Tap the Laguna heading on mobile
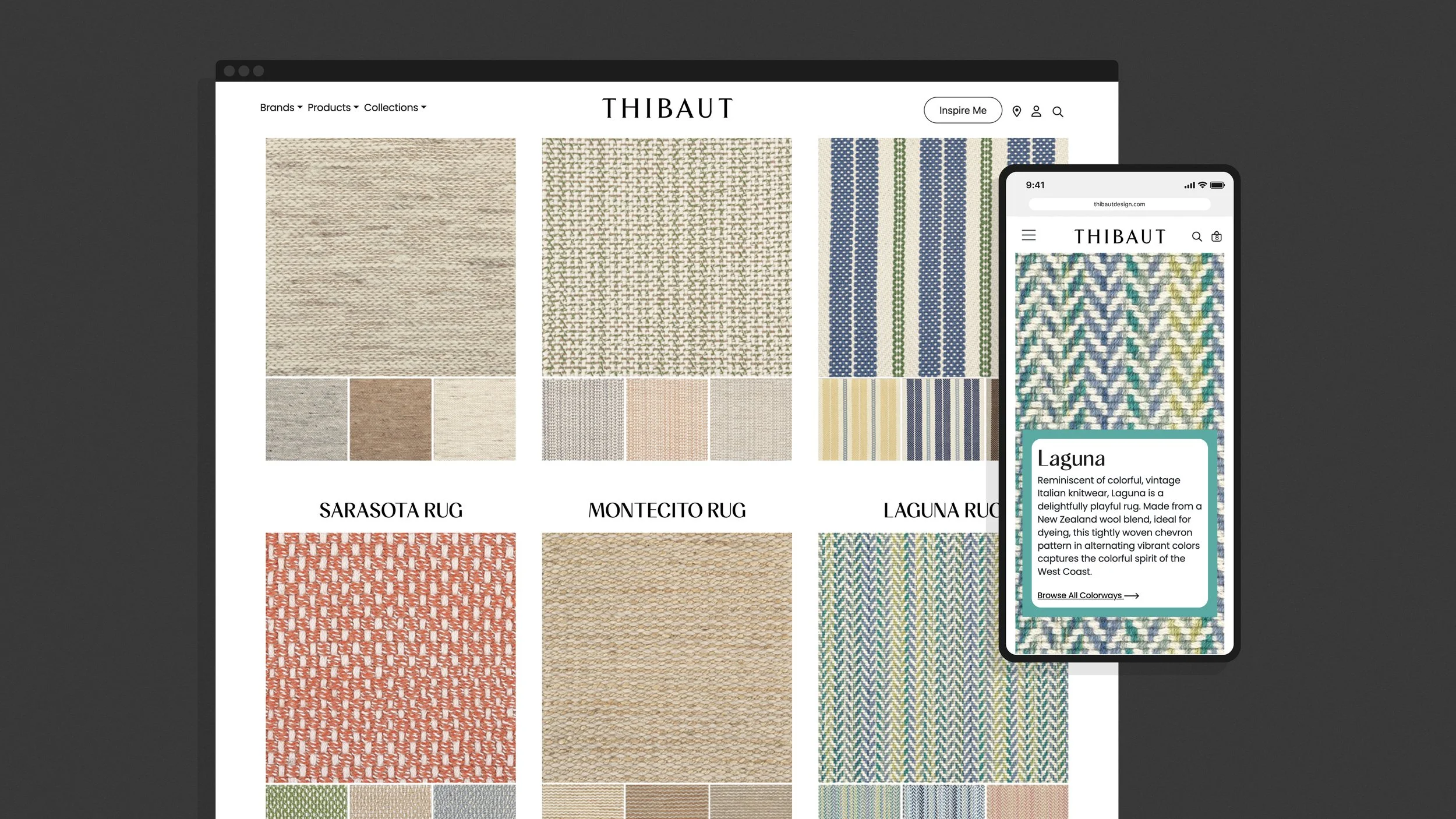 pyautogui.click(x=1071, y=459)
